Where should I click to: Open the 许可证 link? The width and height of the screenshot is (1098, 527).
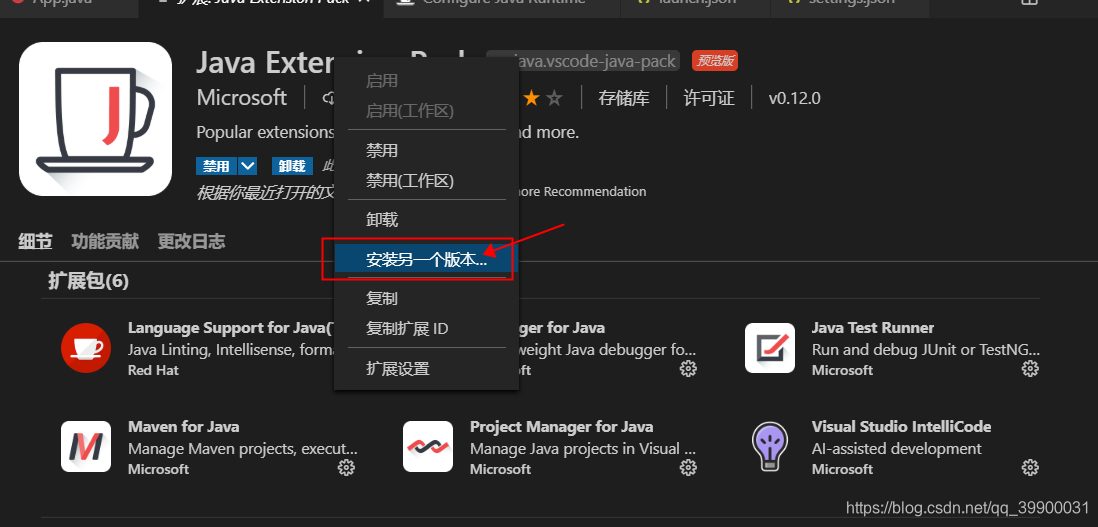coord(709,98)
